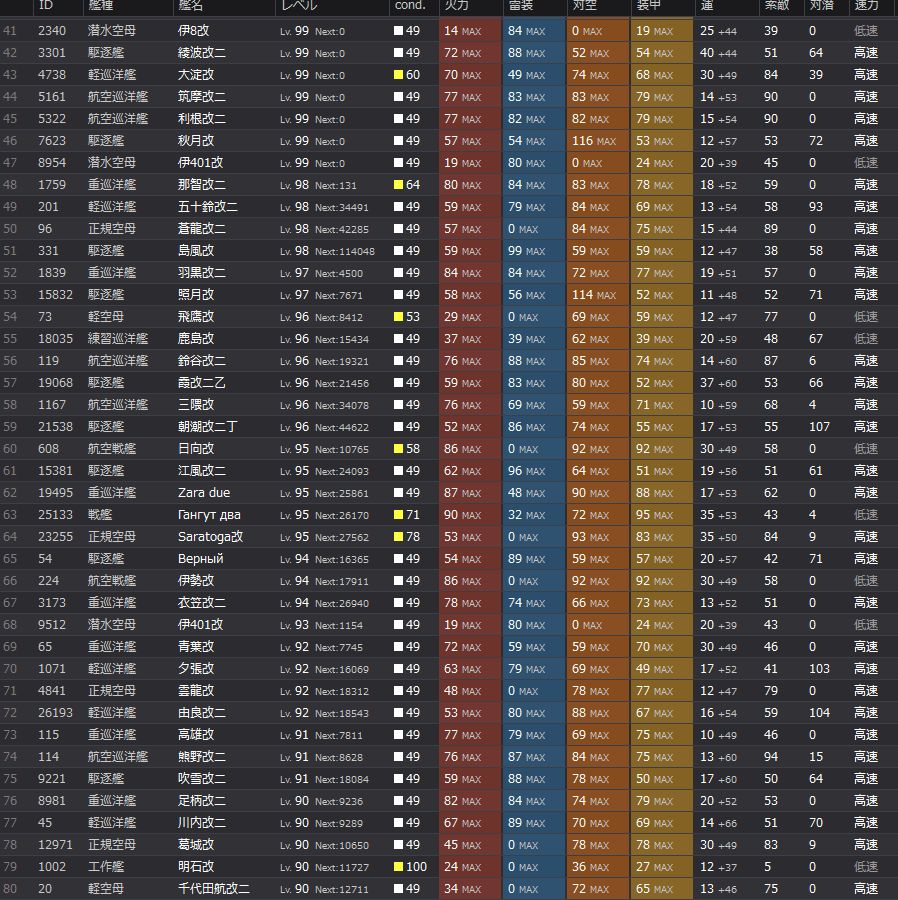Sort by the レベル column header
898x900 pixels.
pyautogui.click(x=299, y=5)
